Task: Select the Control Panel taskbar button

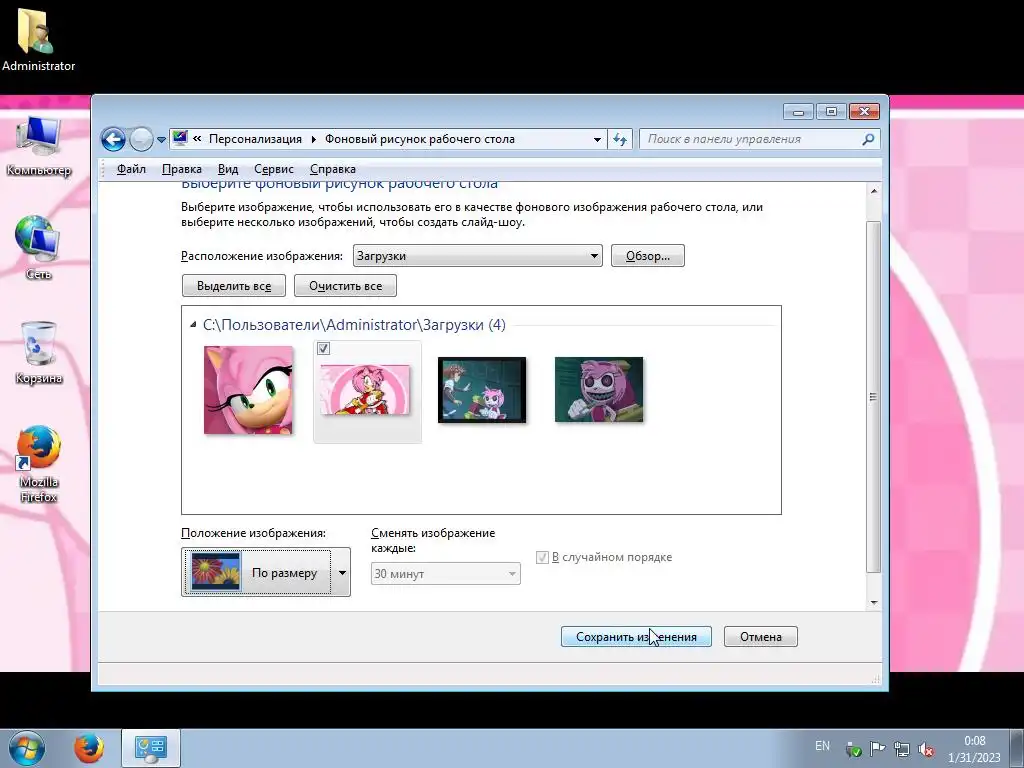Action: [x=151, y=748]
